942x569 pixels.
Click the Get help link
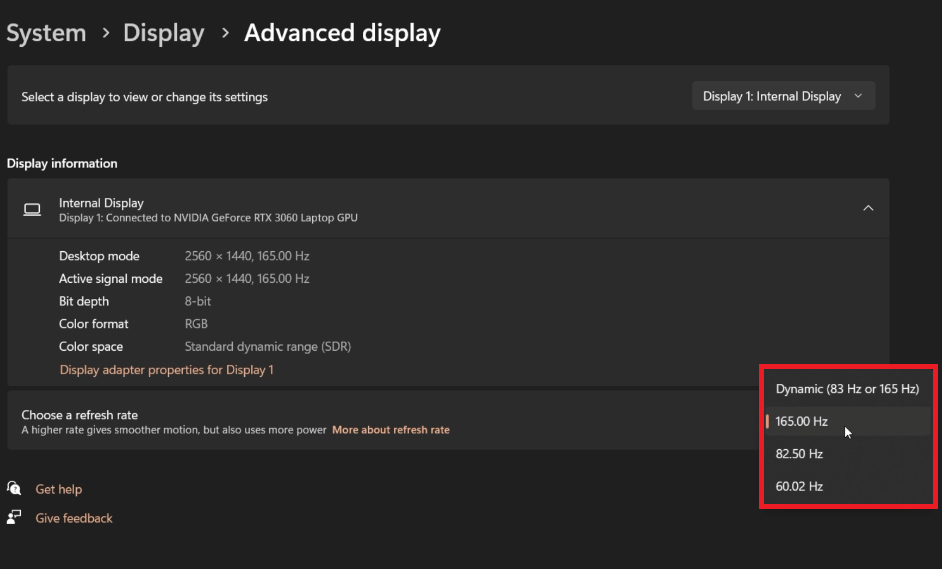coord(58,489)
